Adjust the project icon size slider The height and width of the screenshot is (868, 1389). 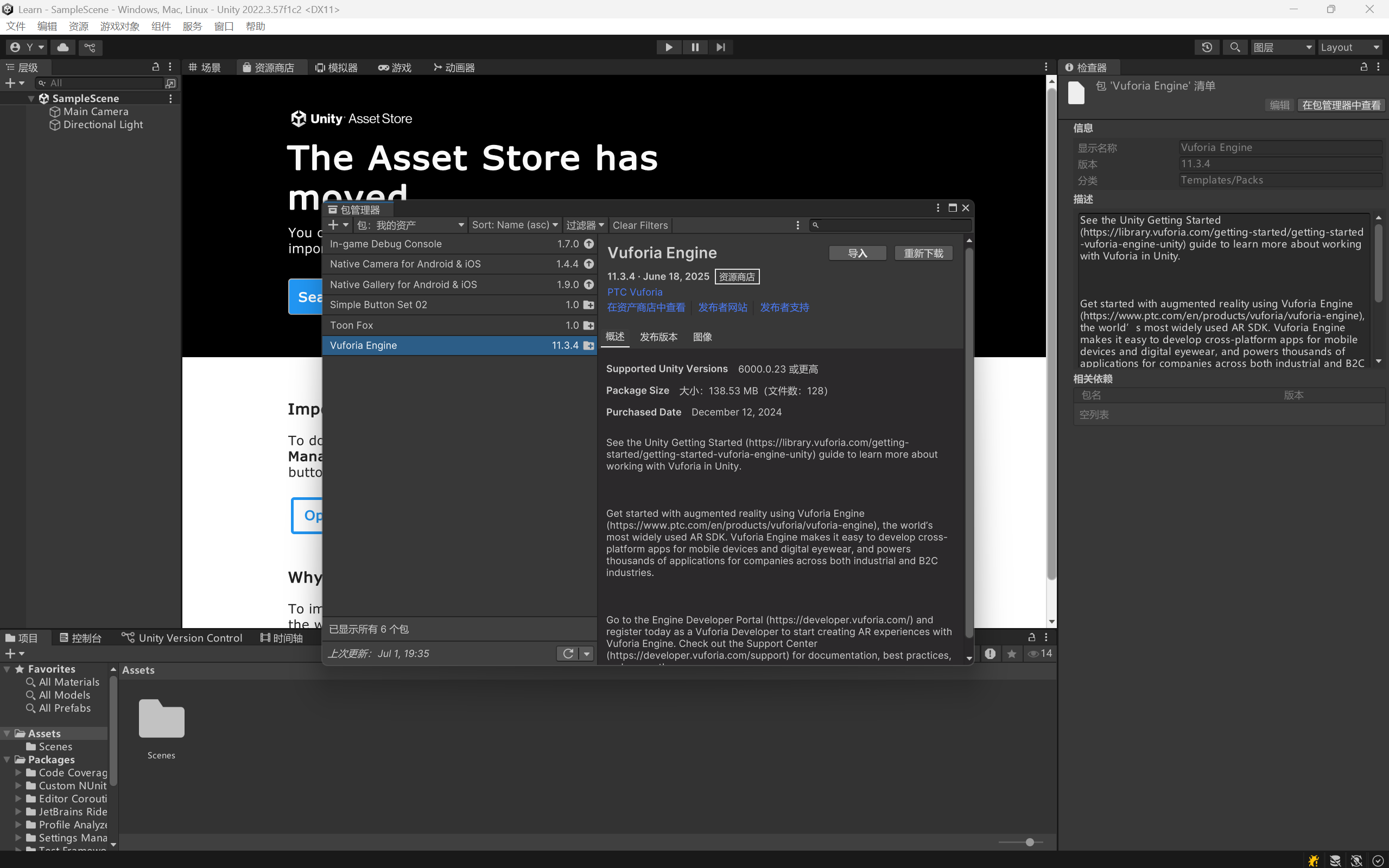(1030, 842)
